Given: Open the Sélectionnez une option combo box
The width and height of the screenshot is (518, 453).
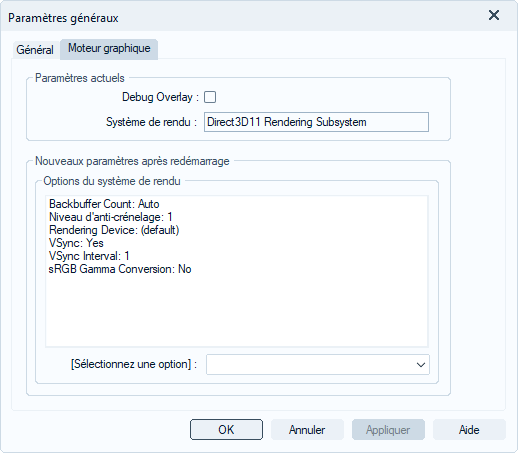Looking at the screenshot, I should (318, 365).
